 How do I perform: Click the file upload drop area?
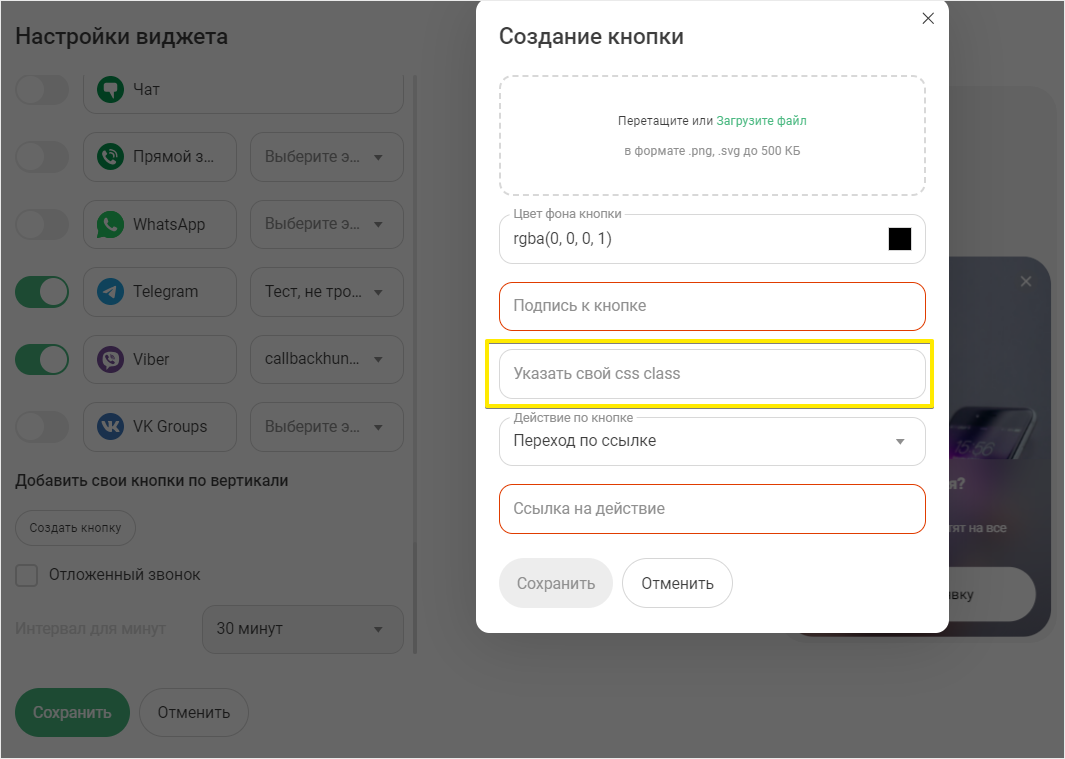(712, 135)
